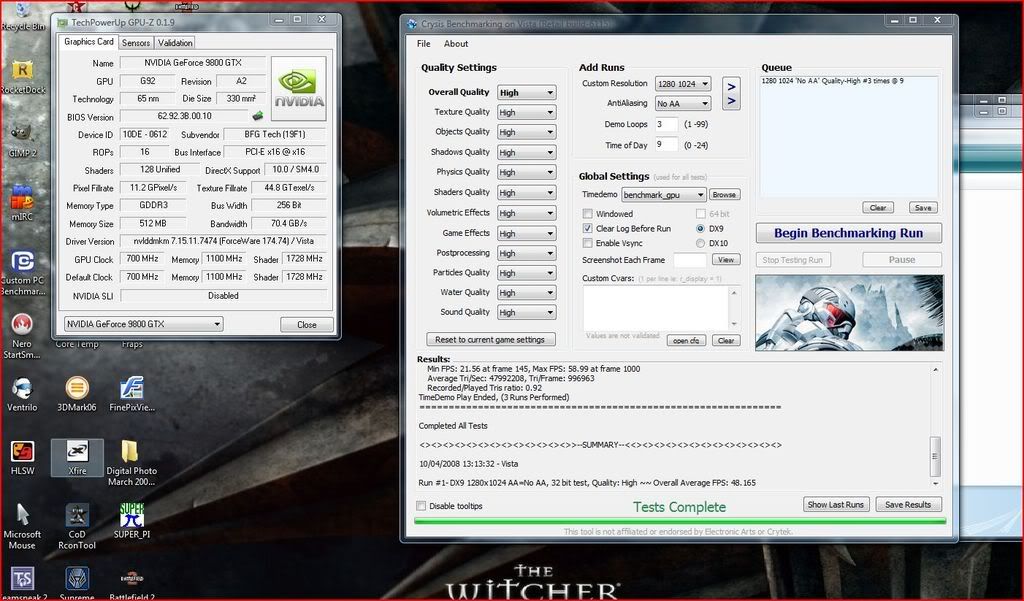Click the GPU-Z Close button
The width and height of the screenshot is (1024, 601).
coord(307,325)
